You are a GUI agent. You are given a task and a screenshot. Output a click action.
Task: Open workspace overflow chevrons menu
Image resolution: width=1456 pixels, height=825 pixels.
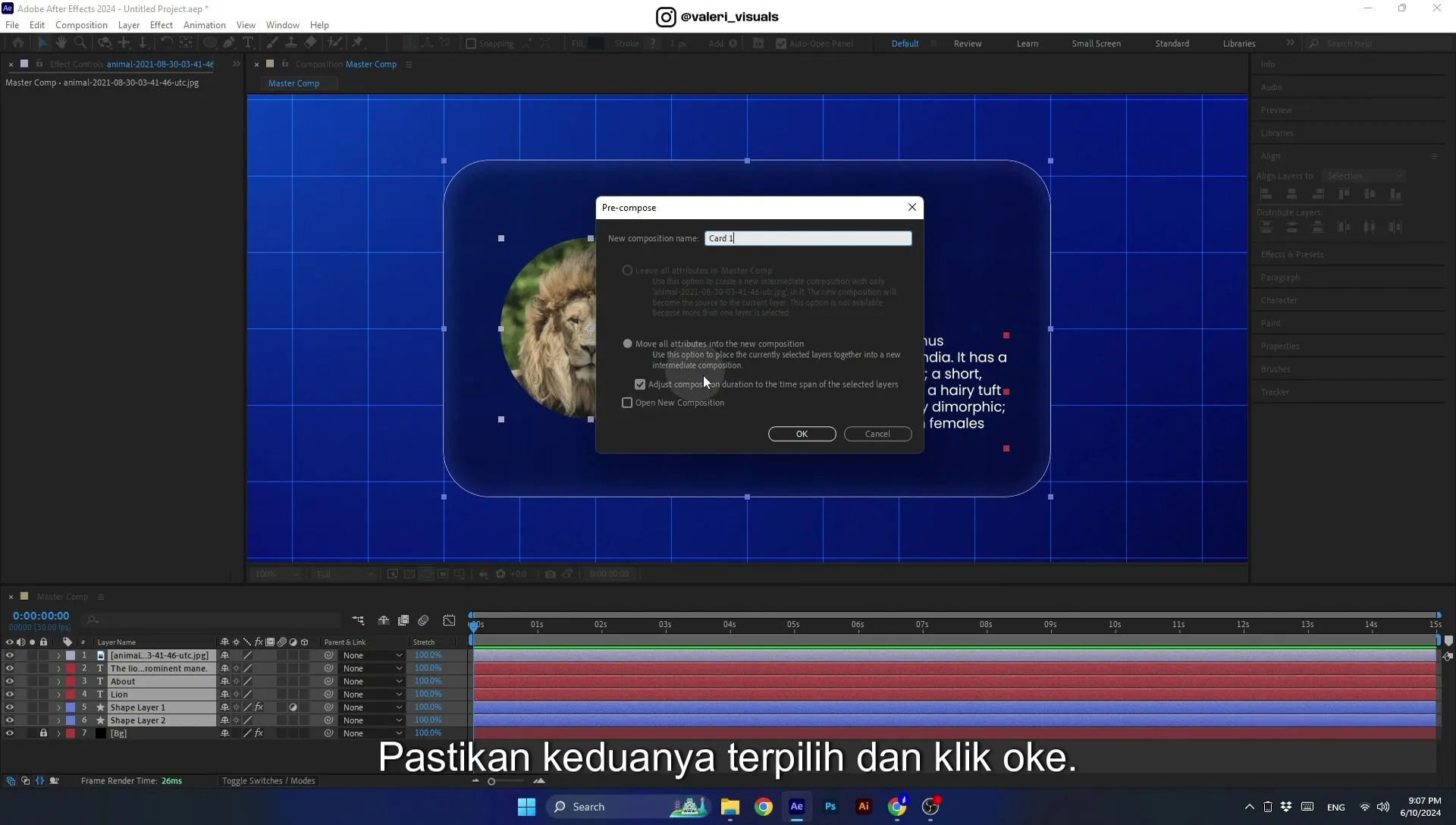[1290, 43]
